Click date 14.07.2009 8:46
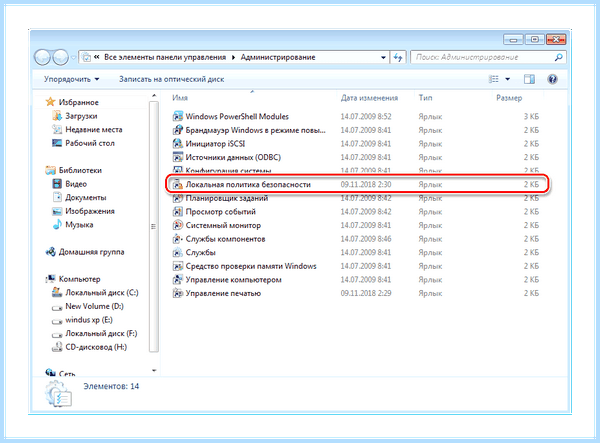The height and width of the screenshot is (443, 600). [x=366, y=239]
